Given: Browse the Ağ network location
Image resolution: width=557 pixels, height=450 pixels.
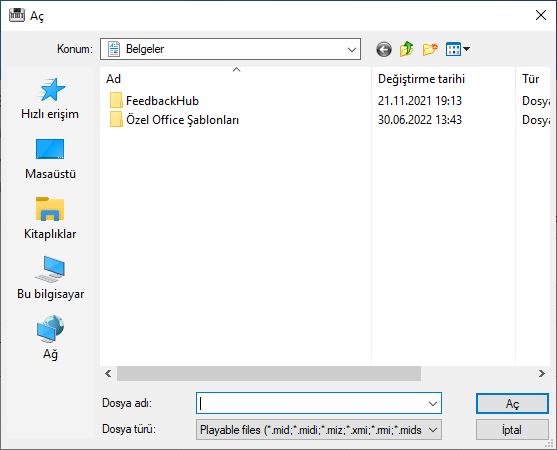Looking at the screenshot, I should click(x=50, y=338).
